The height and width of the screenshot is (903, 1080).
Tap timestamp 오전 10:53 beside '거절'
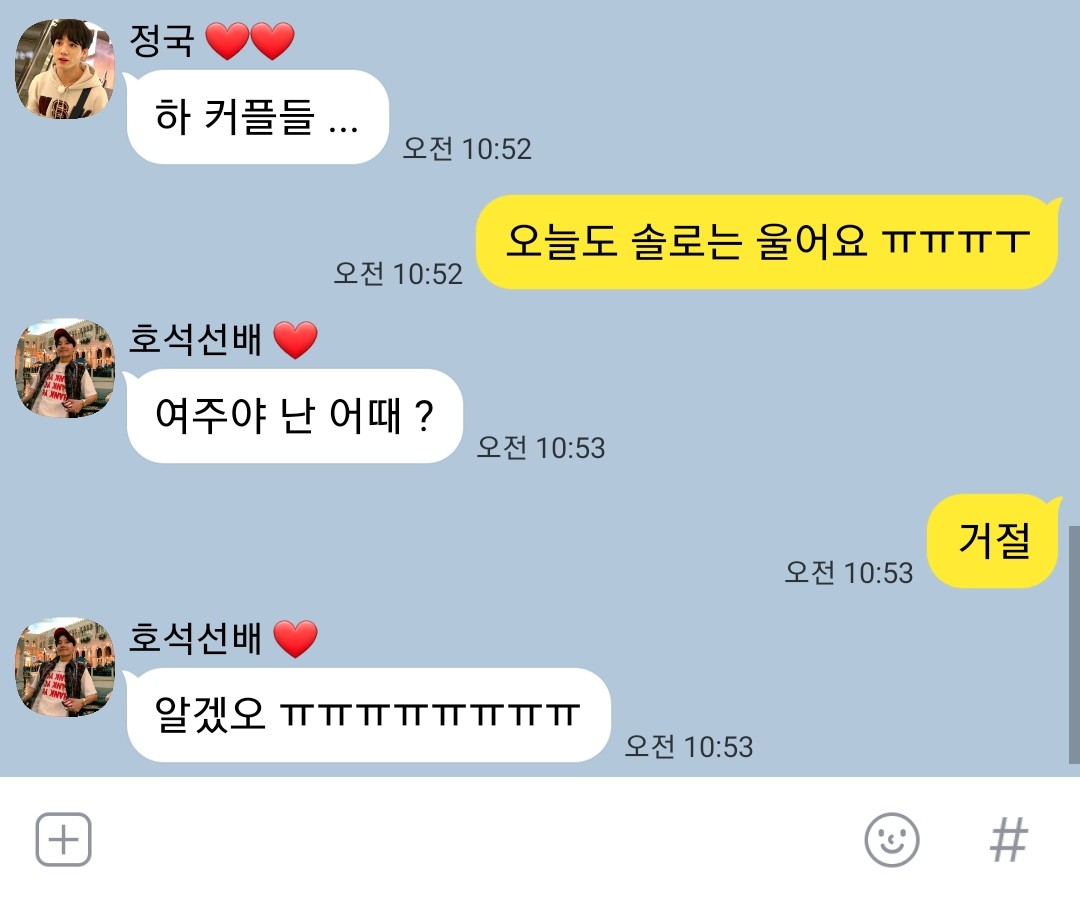coord(849,572)
